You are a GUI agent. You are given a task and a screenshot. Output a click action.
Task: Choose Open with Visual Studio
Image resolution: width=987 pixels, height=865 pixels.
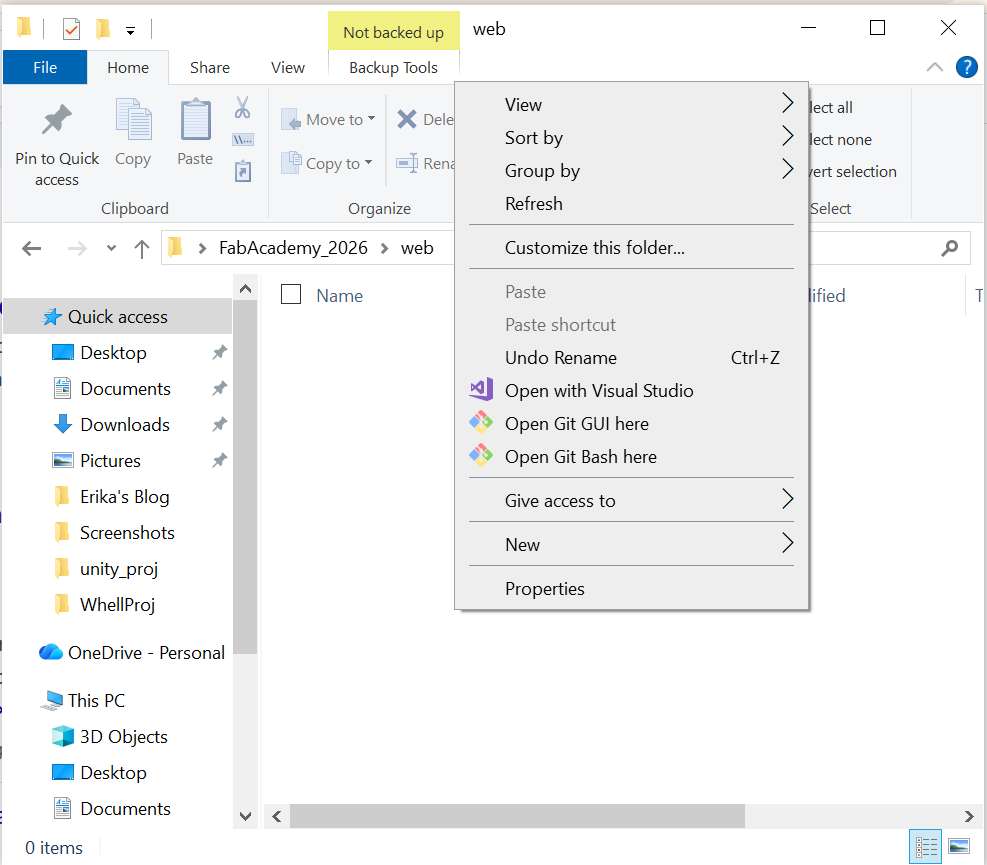pos(598,391)
